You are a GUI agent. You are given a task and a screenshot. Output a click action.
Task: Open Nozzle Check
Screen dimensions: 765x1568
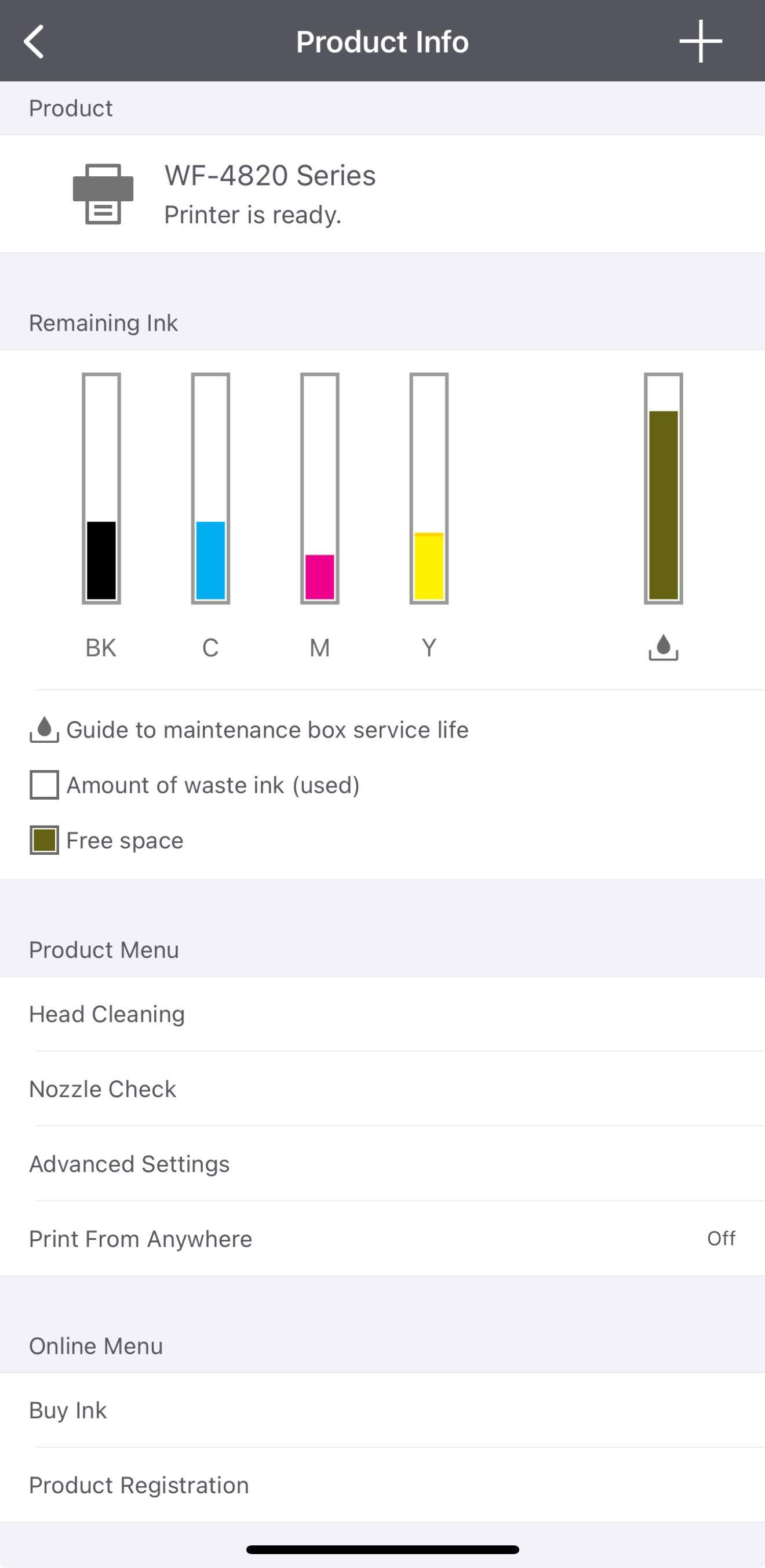tap(103, 1089)
